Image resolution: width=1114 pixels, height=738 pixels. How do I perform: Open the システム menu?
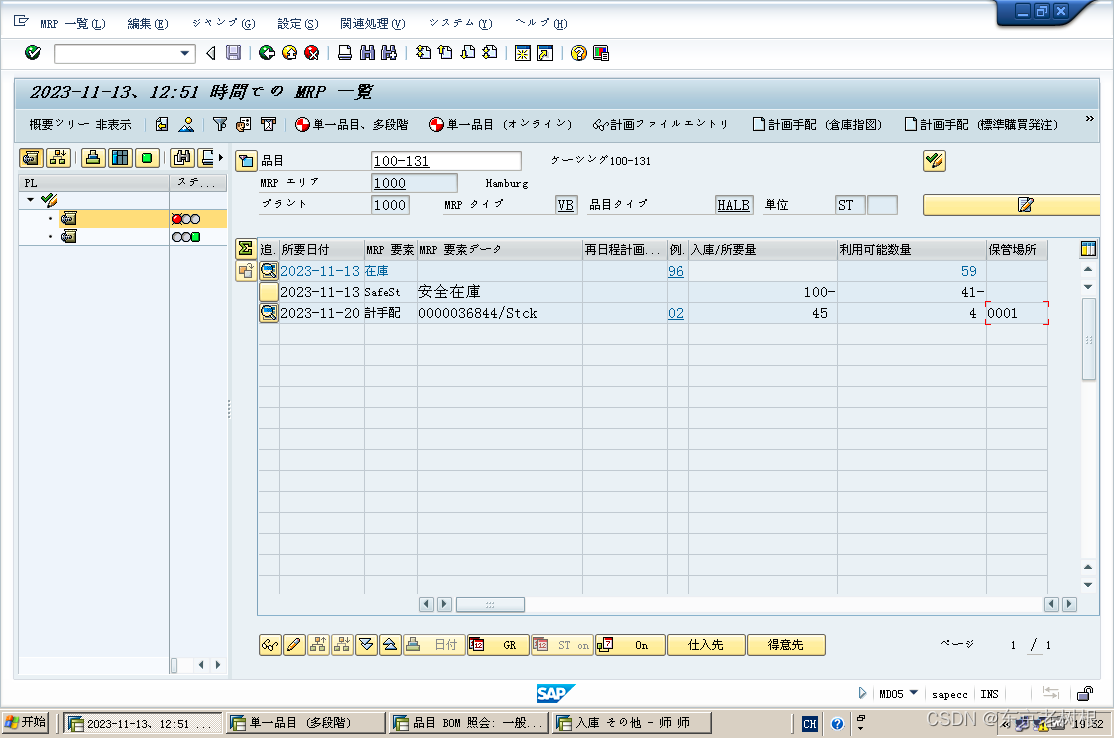click(459, 23)
